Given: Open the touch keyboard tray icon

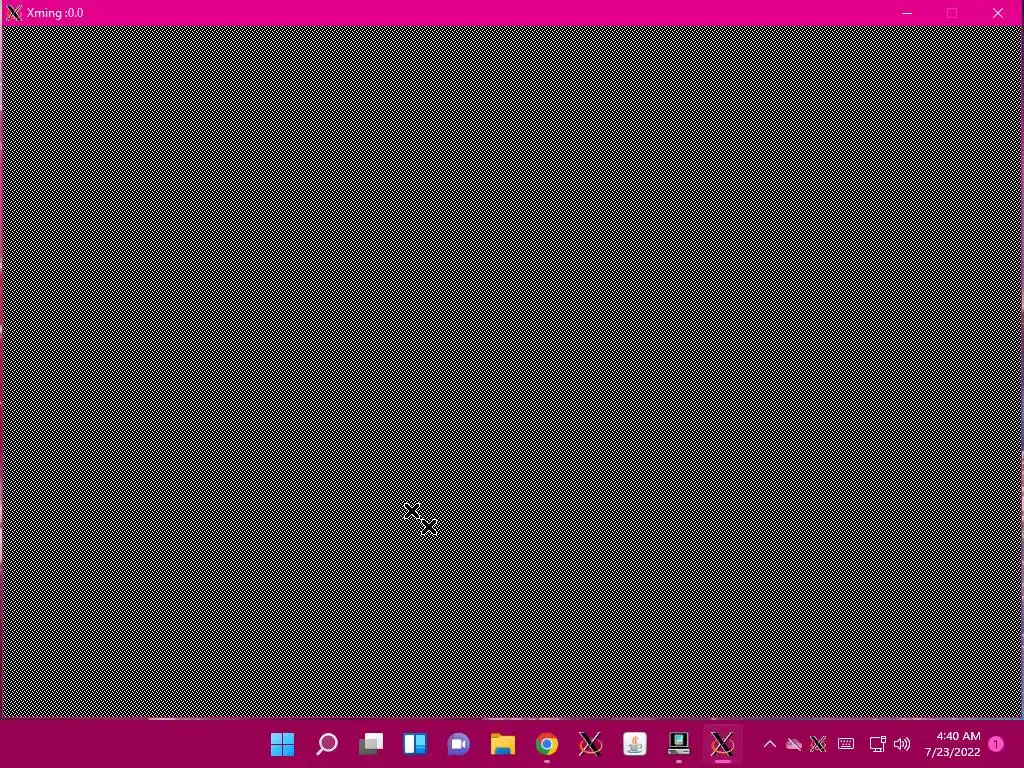Looking at the screenshot, I should [846, 744].
